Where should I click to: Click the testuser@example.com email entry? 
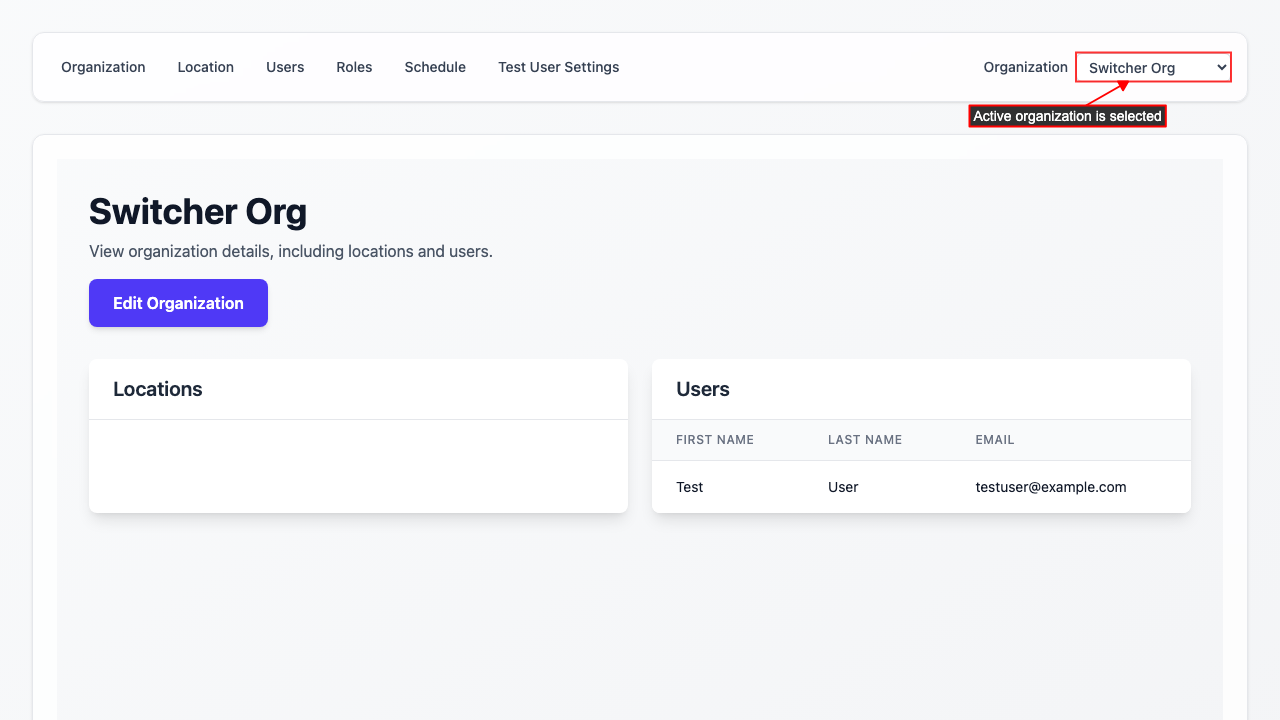[x=1050, y=487]
